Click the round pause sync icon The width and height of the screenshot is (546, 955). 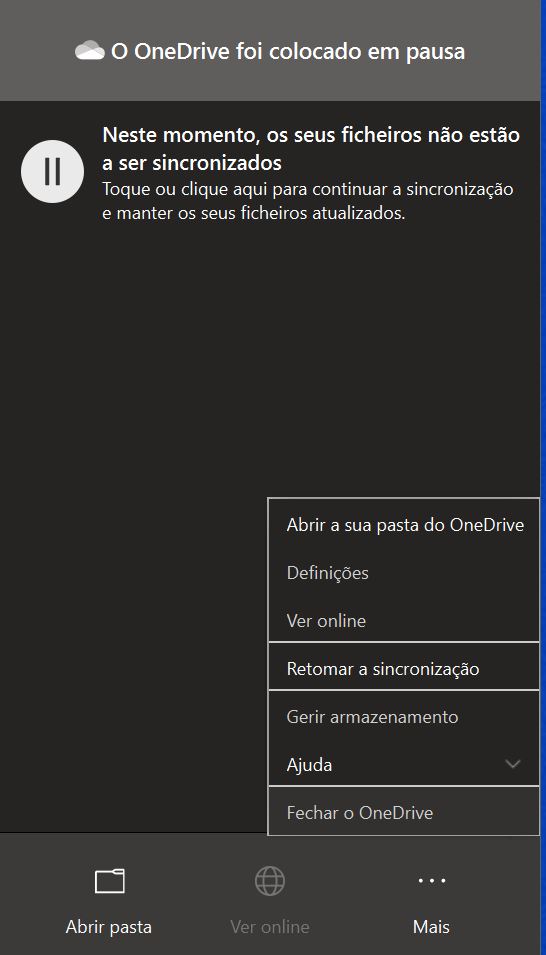pyautogui.click(x=52, y=172)
